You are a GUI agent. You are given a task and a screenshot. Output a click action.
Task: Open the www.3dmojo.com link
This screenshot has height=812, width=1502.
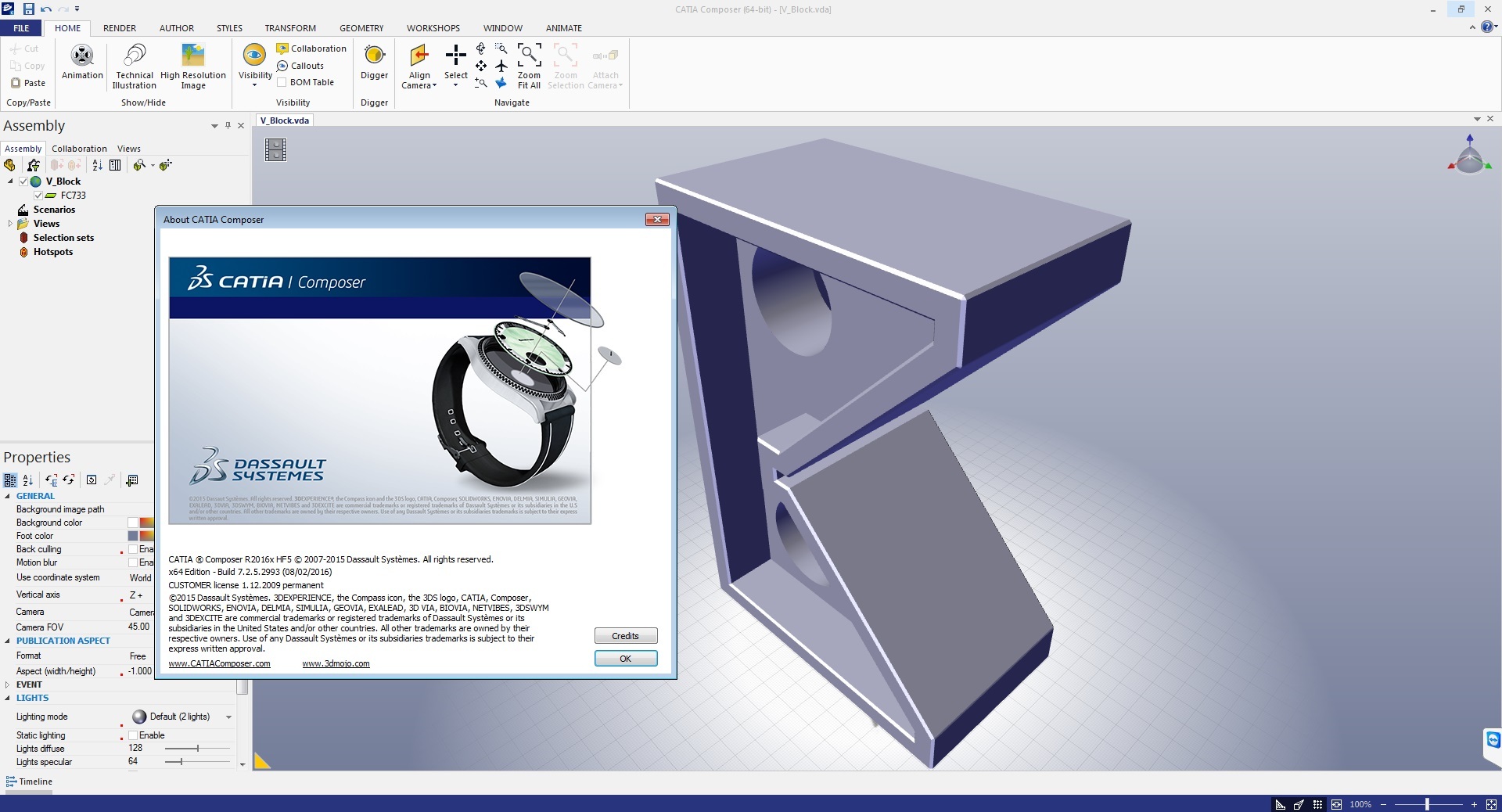pyautogui.click(x=336, y=664)
